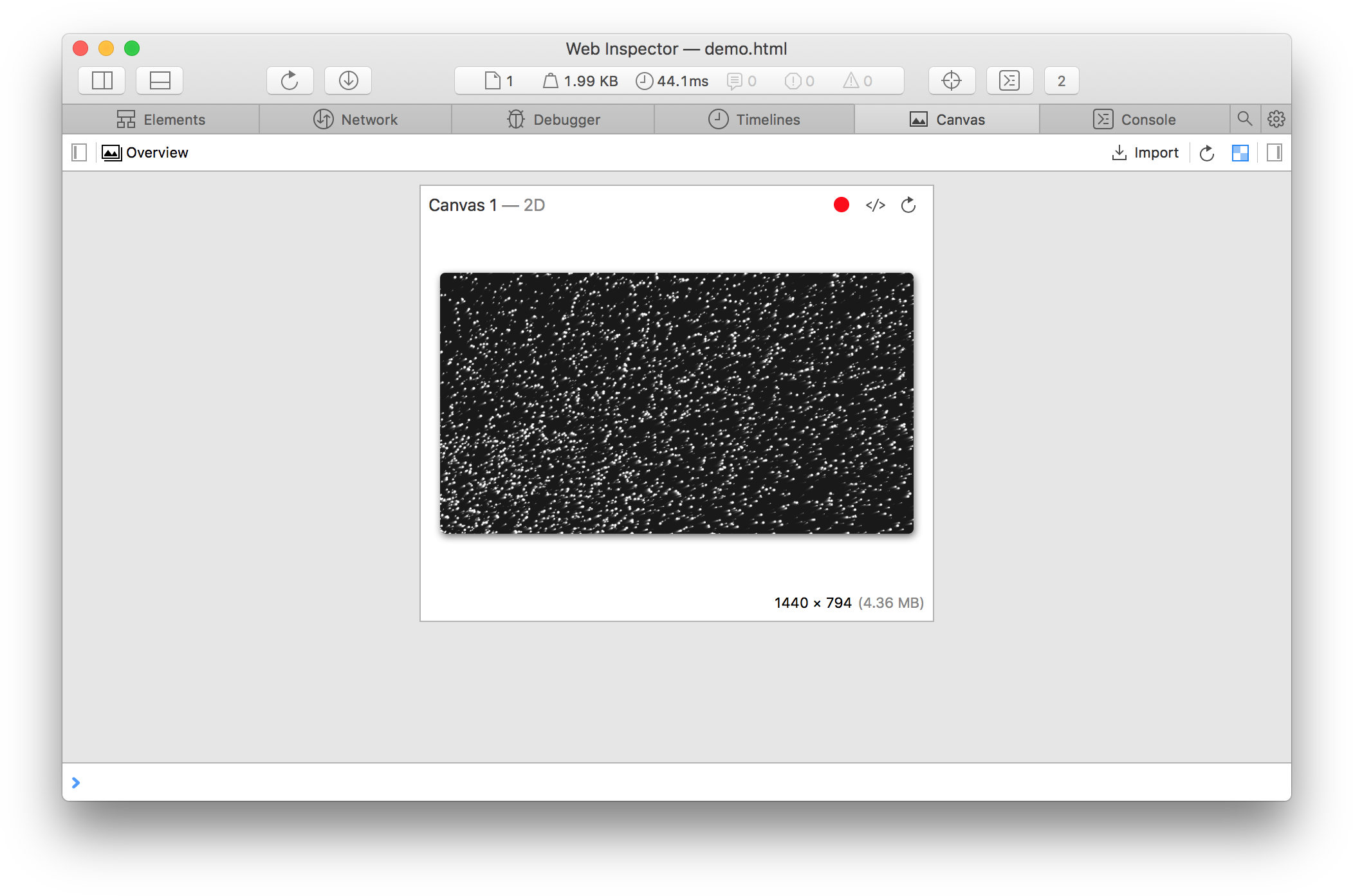The height and width of the screenshot is (896, 1353).
Task: Dock the inspector to the bottom
Action: pos(159,80)
